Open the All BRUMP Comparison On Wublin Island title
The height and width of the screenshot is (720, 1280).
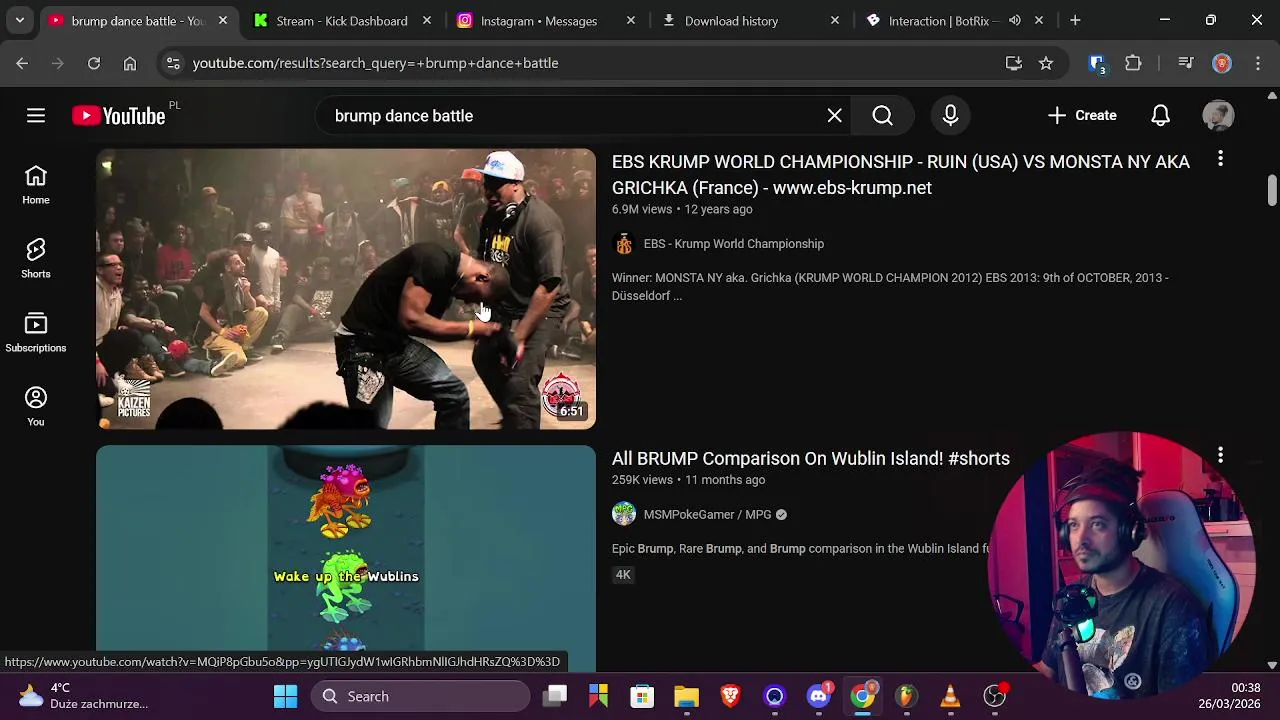pyautogui.click(x=811, y=459)
